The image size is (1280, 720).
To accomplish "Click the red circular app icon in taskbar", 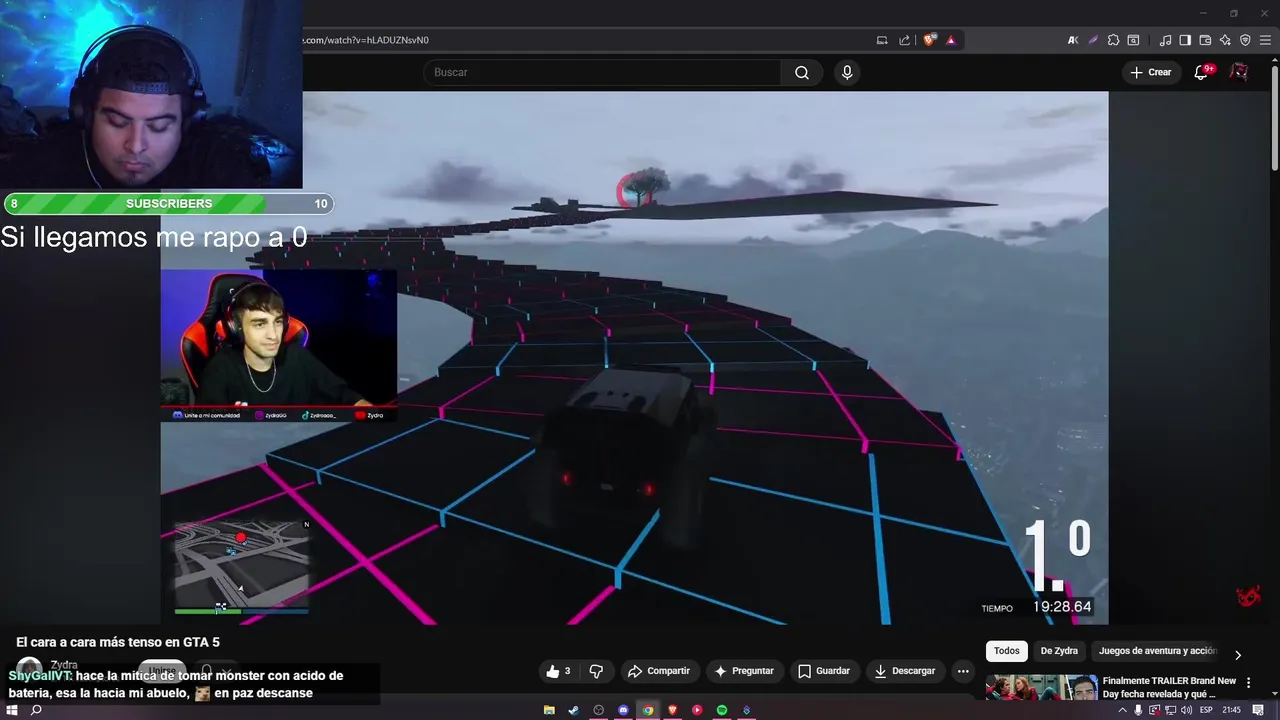I will point(697,710).
